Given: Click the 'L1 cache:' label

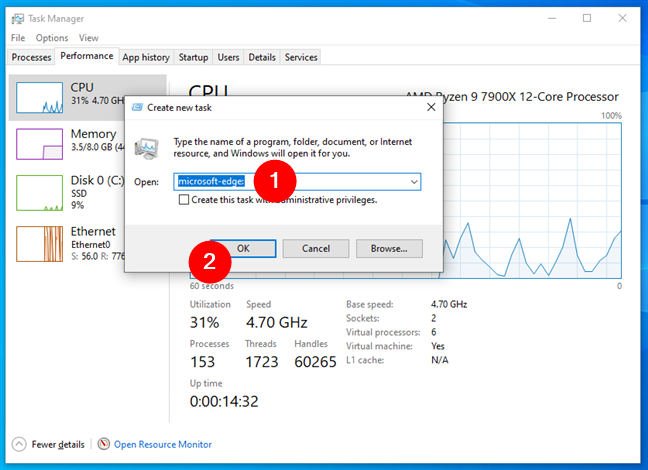Looking at the screenshot, I should point(365,360).
